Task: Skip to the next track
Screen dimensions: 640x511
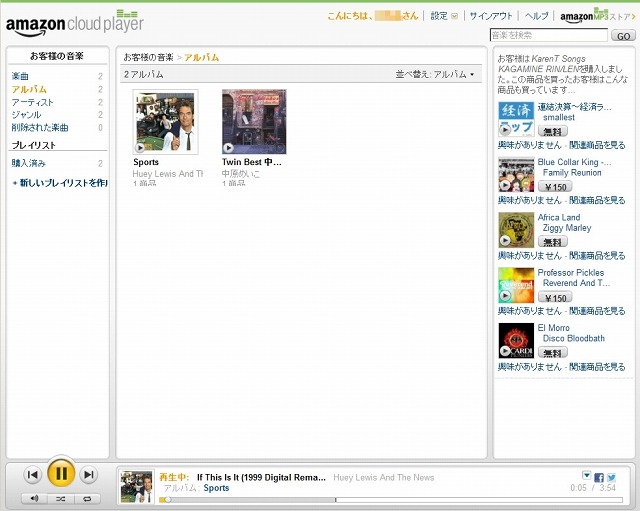Action: coord(89,475)
